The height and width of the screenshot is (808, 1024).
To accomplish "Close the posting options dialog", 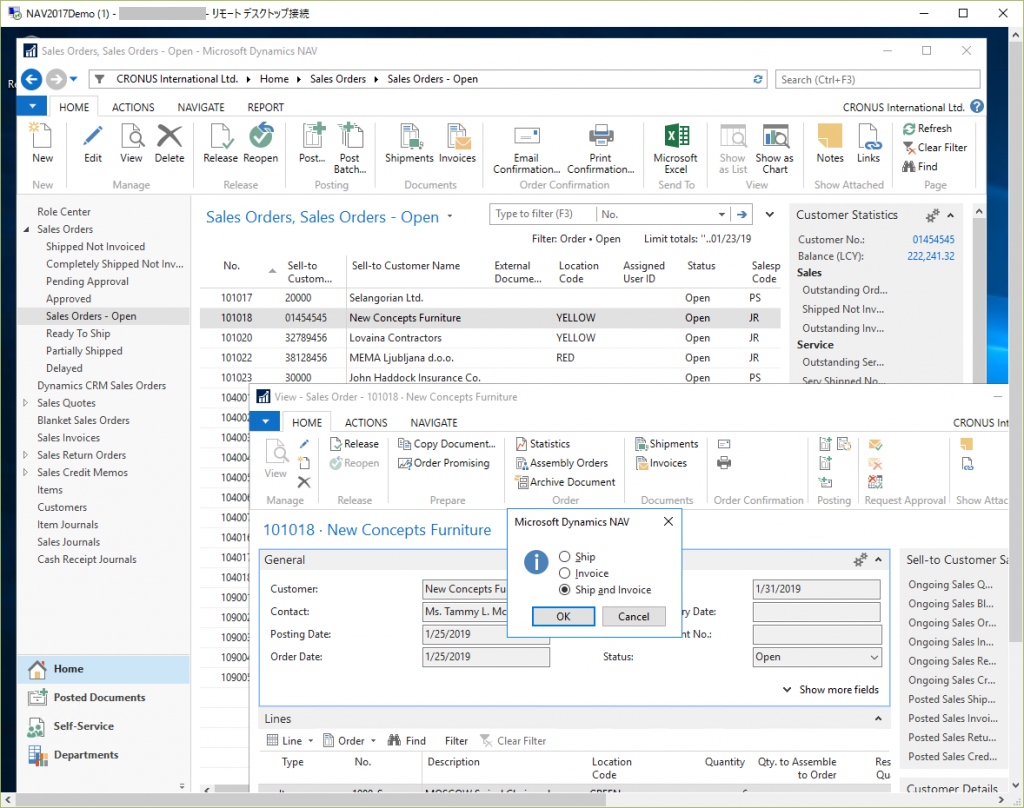I will (668, 521).
